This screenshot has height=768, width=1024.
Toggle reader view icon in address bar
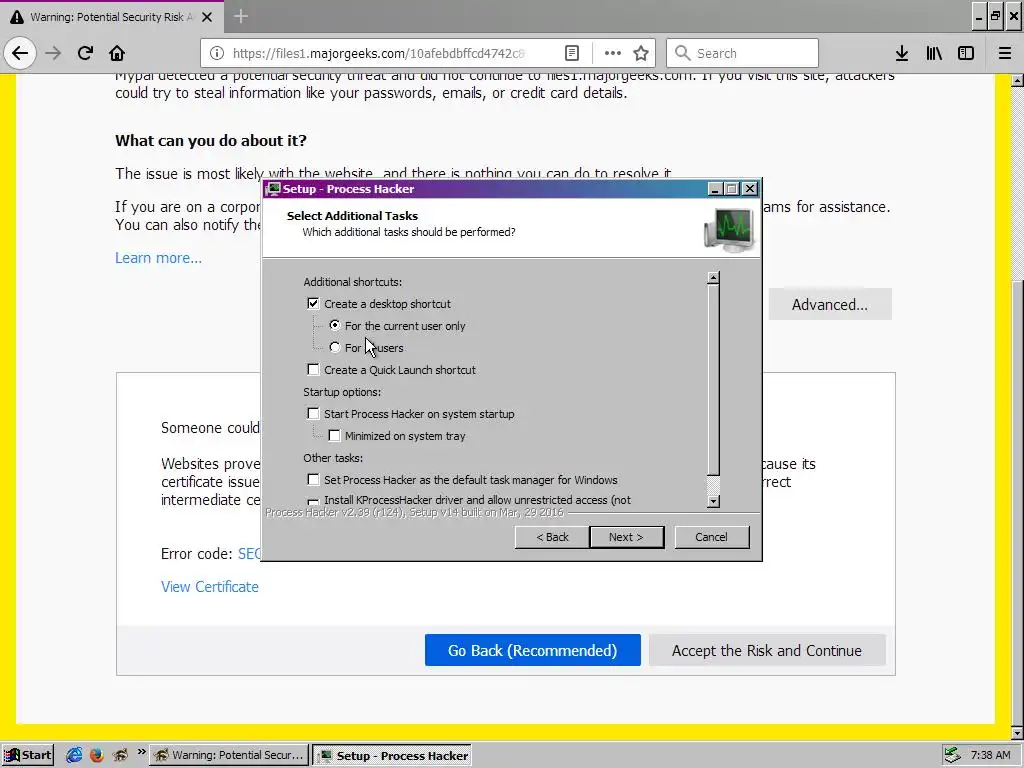[571, 53]
